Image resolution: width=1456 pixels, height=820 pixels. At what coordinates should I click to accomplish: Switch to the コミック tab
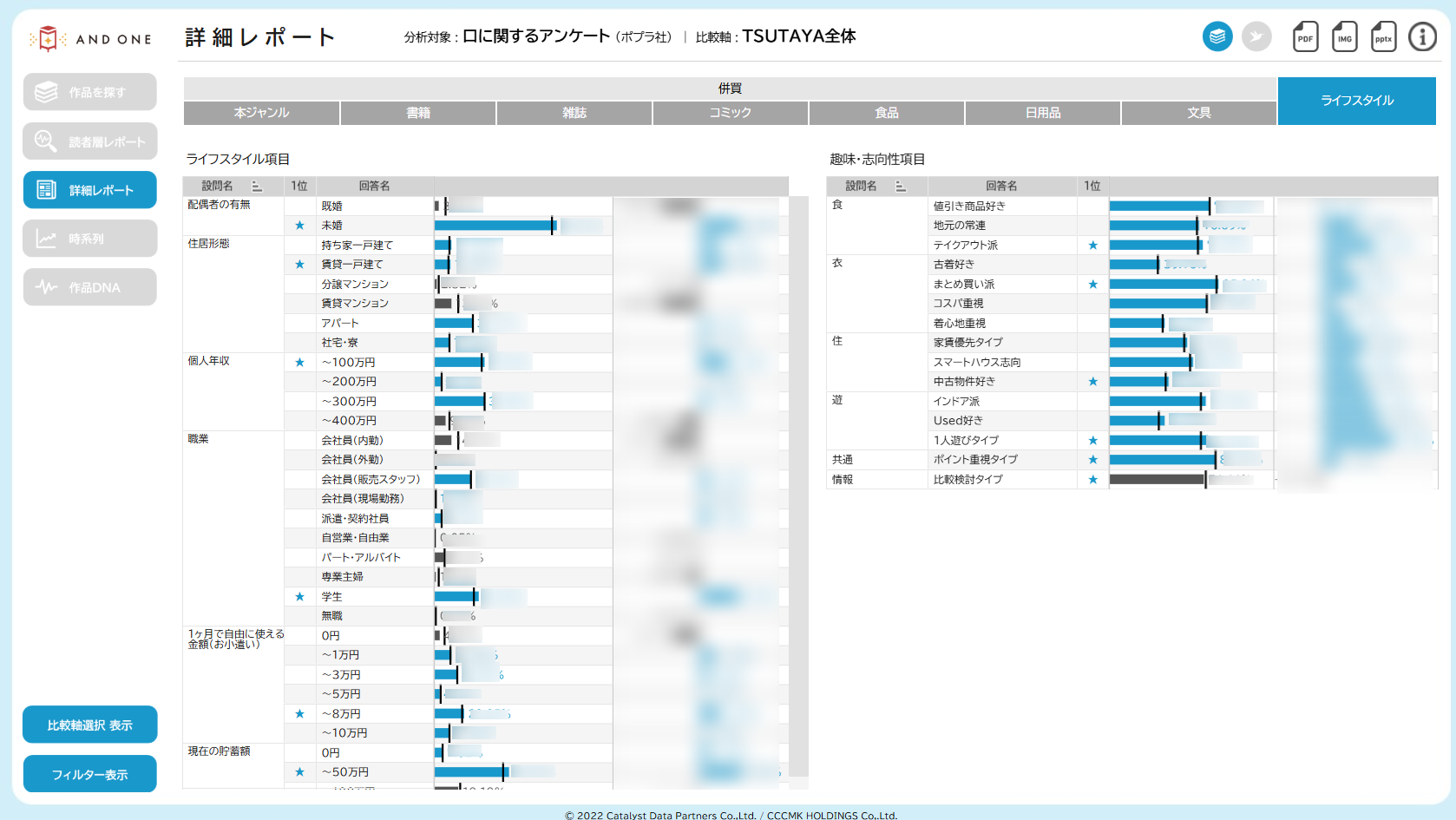click(731, 113)
